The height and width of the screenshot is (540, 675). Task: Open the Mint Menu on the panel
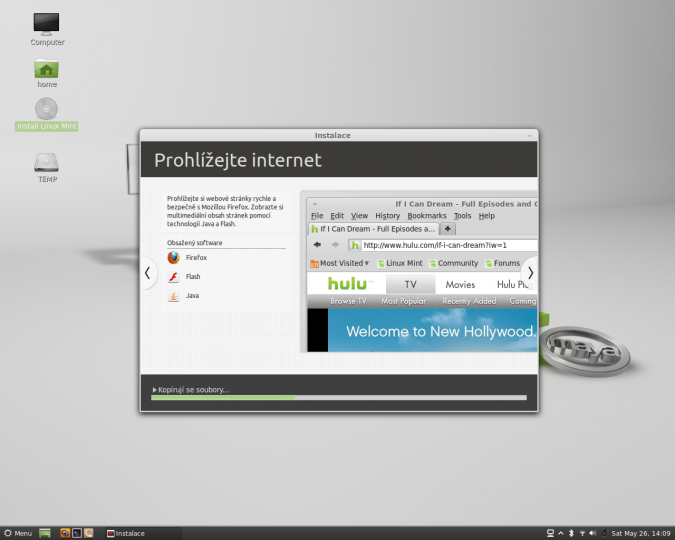pyautogui.click(x=18, y=533)
